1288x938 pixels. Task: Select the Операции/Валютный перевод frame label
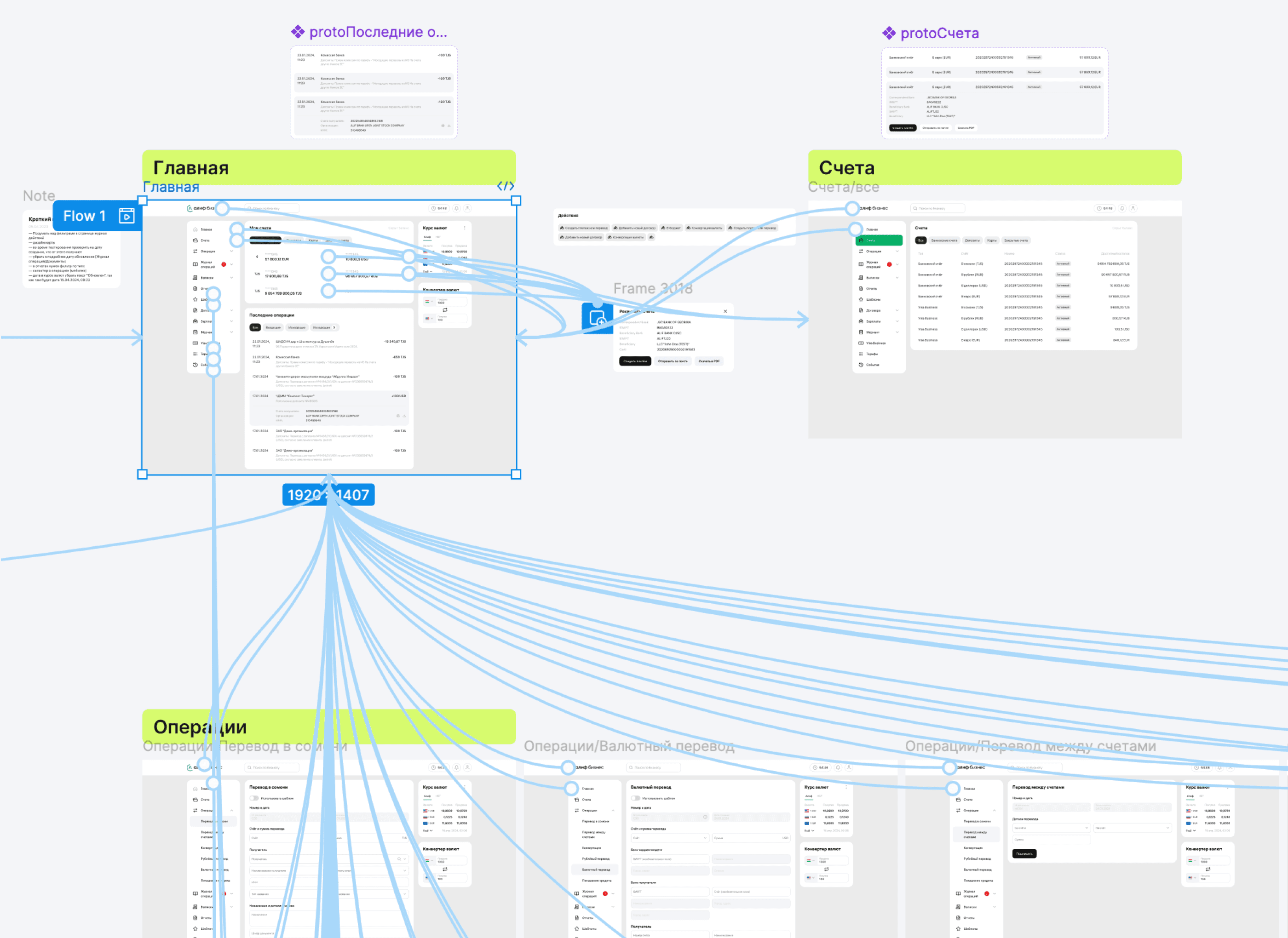click(629, 746)
